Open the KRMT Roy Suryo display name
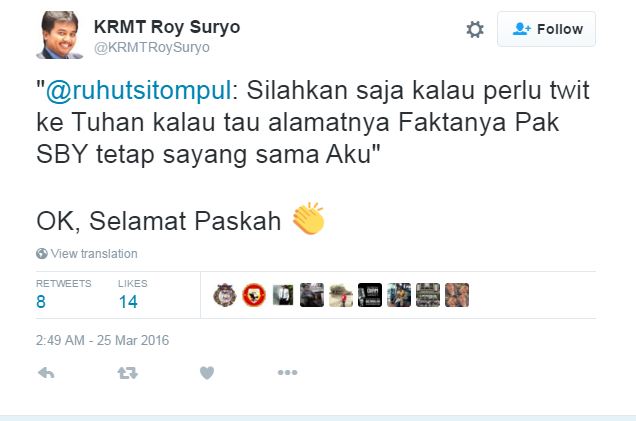 167,27
